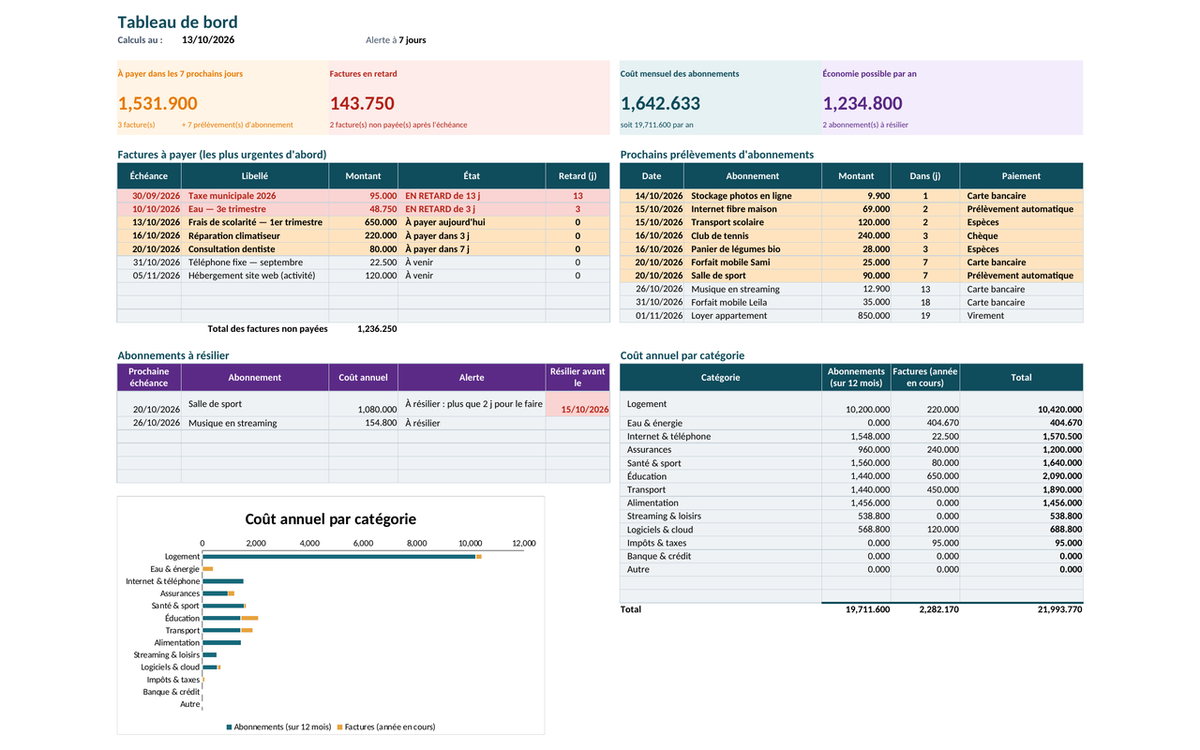Click the alert threshold '7 jours' value
Image resolution: width=1200 pixels, height=750 pixels.
[412, 40]
